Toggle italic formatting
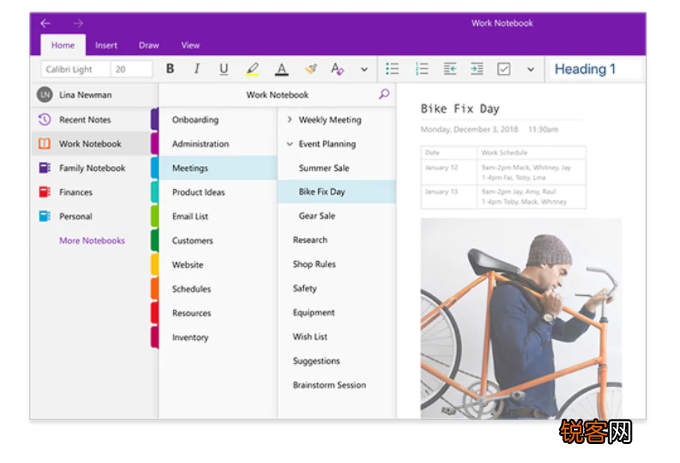This screenshot has height=463, width=680. [197, 69]
